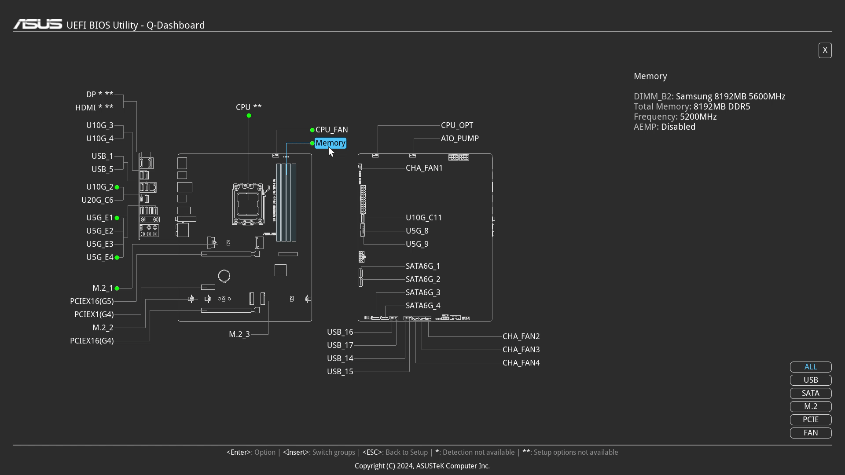The height and width of the screenshot is (475, 845).
Task: Click the U10G_C11 port label
Action: click(x=424, y=218)
